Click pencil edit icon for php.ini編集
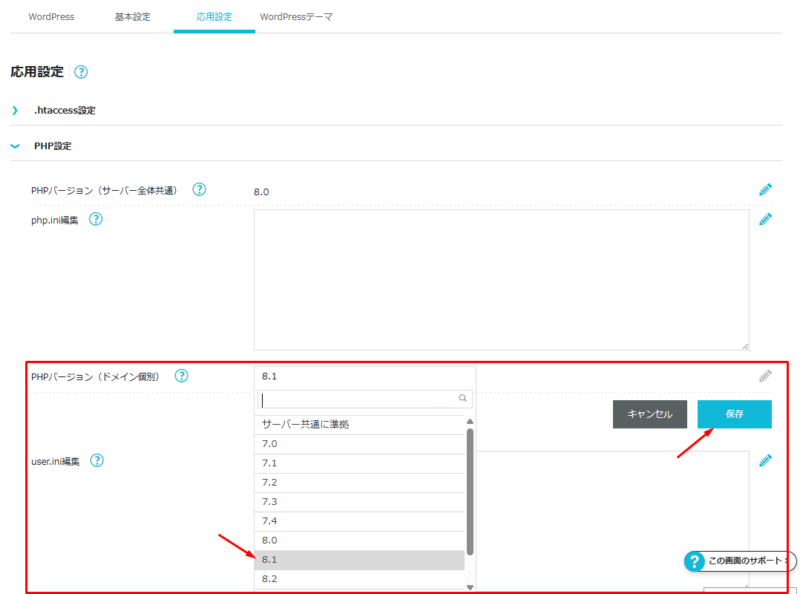The width and height of the screenshot is (800, 594). click(x=765, y=219)
